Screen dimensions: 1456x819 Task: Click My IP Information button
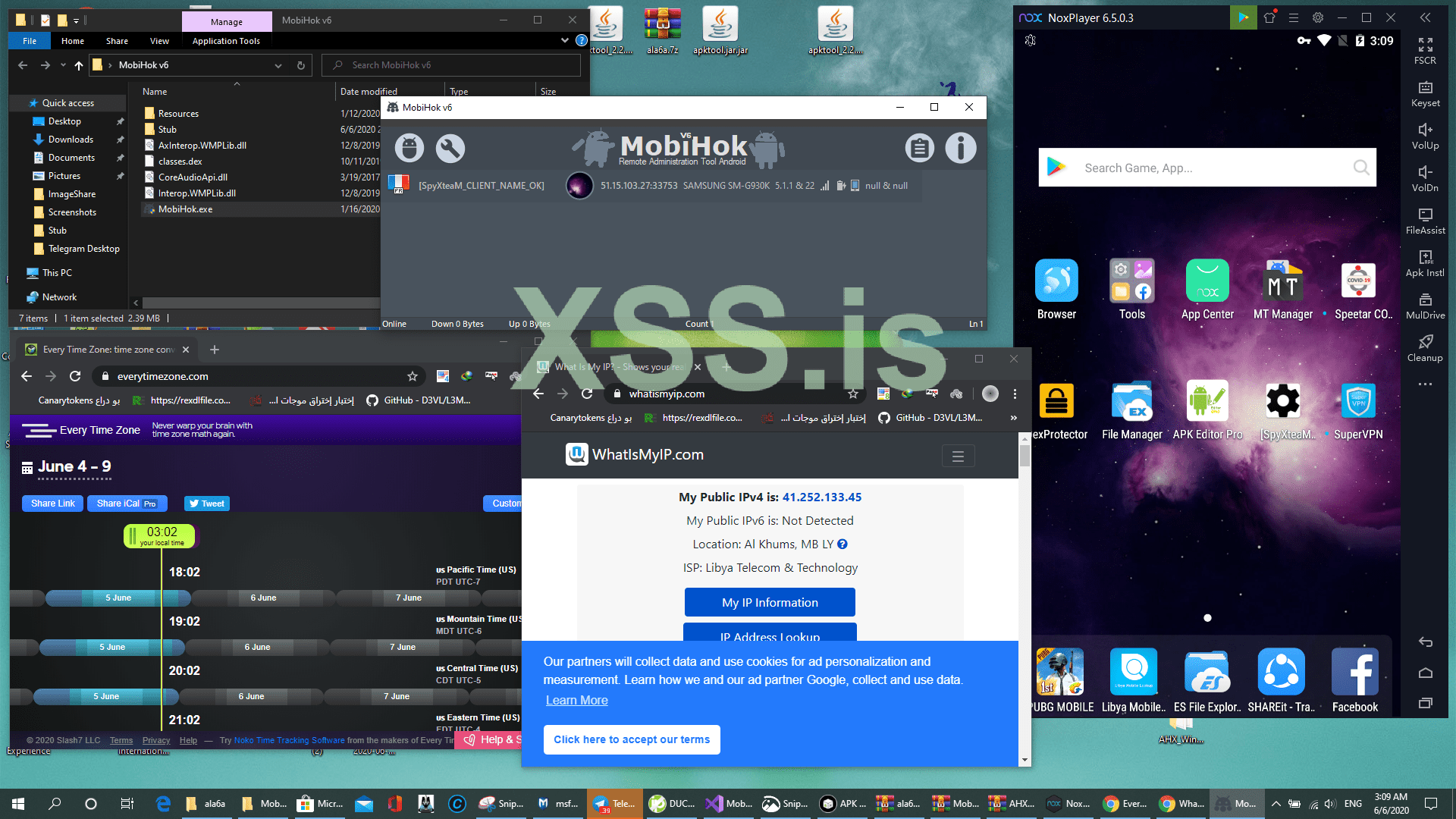769,602
